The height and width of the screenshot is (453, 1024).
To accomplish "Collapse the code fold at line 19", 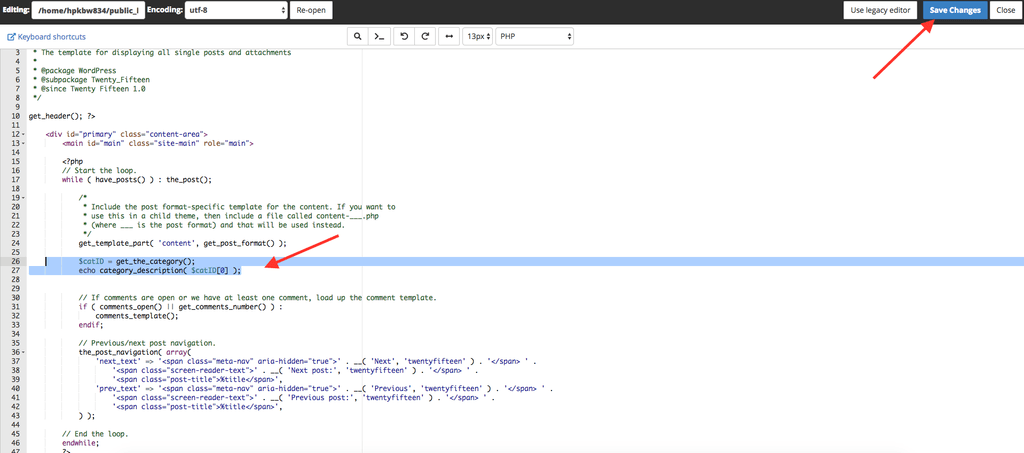I will coord(24,197).
